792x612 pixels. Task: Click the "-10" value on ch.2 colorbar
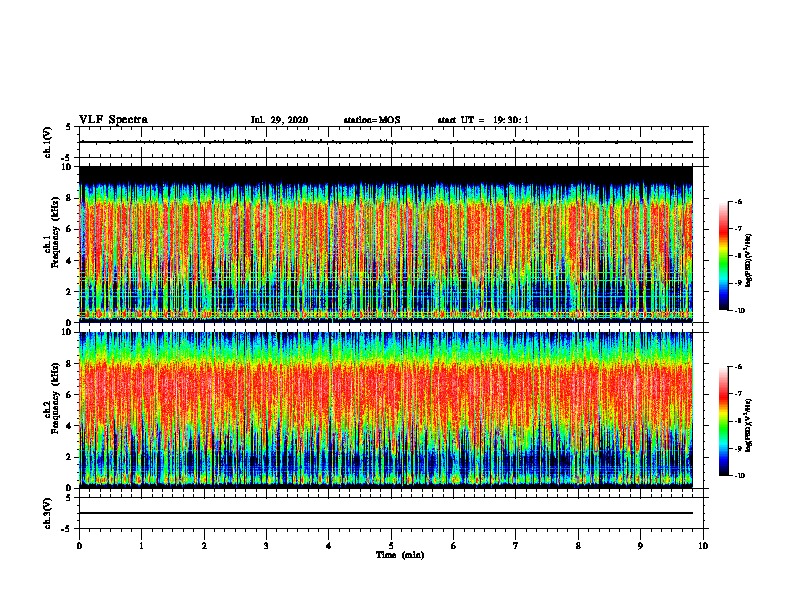(x=739, y=476)
